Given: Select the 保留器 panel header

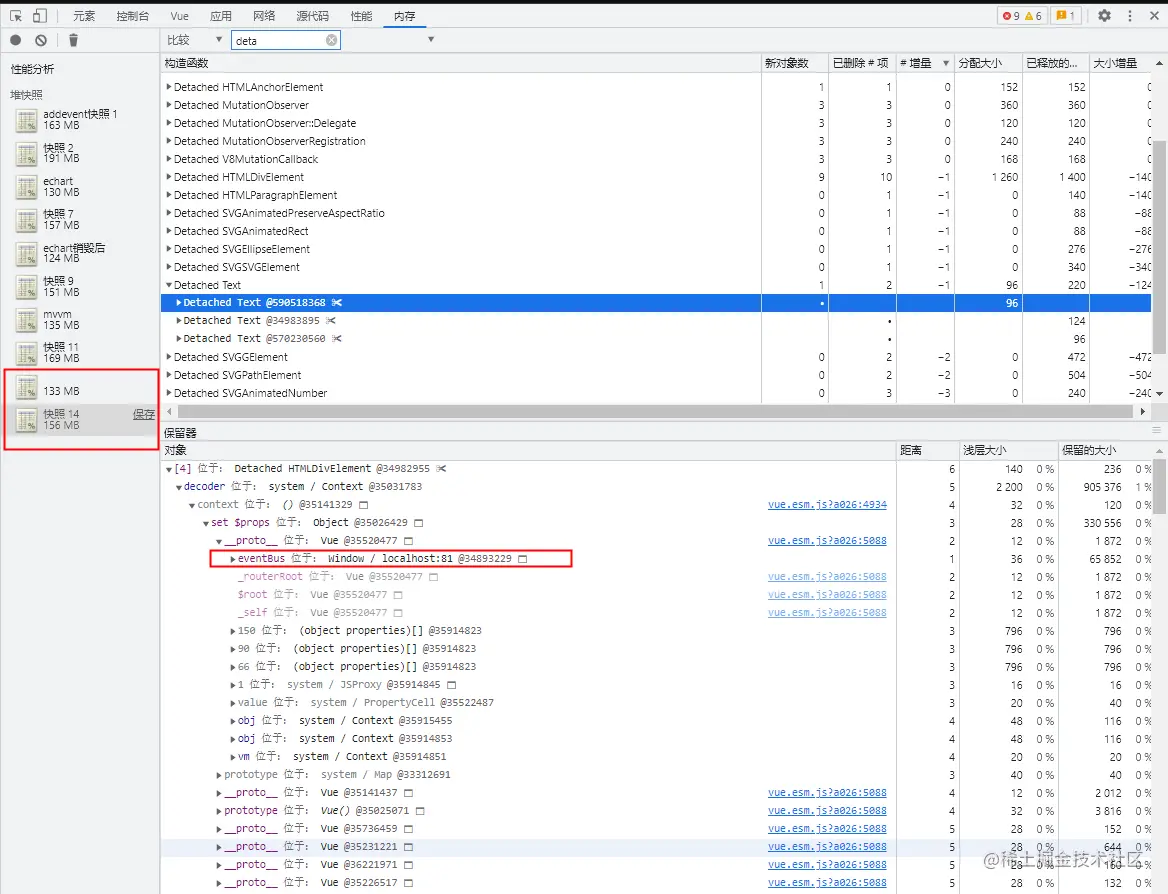Looking at the screenshot, I should [180, 432].
